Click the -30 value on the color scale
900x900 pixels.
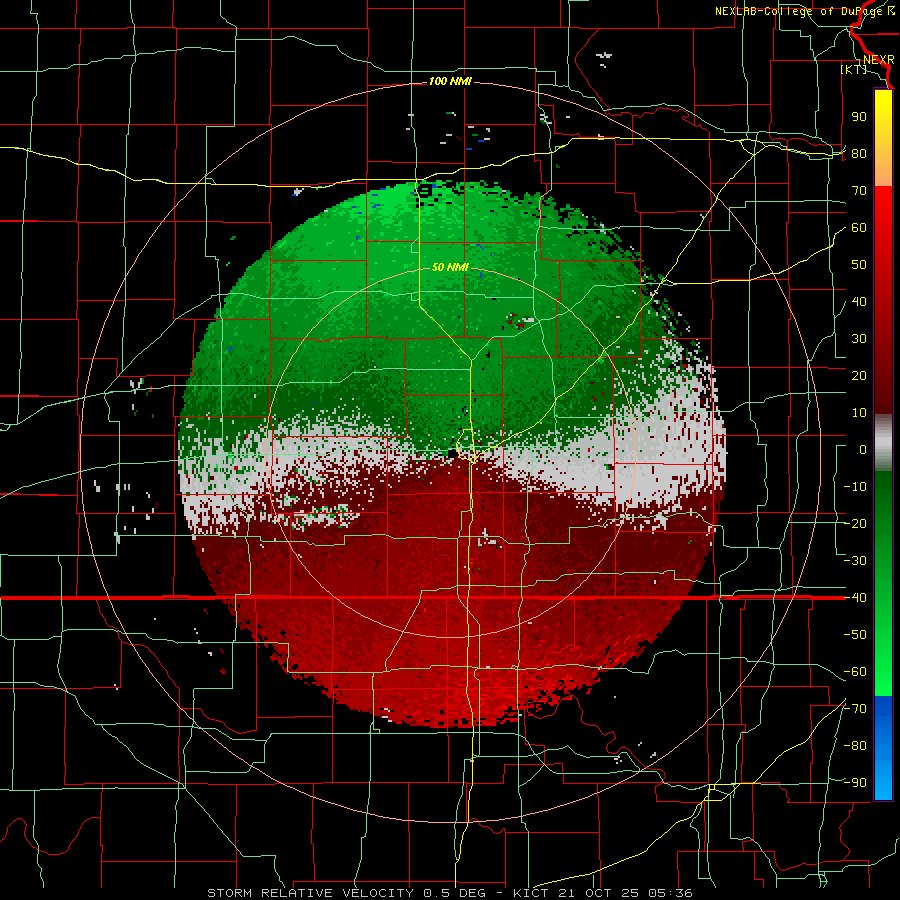pos(855,561)
